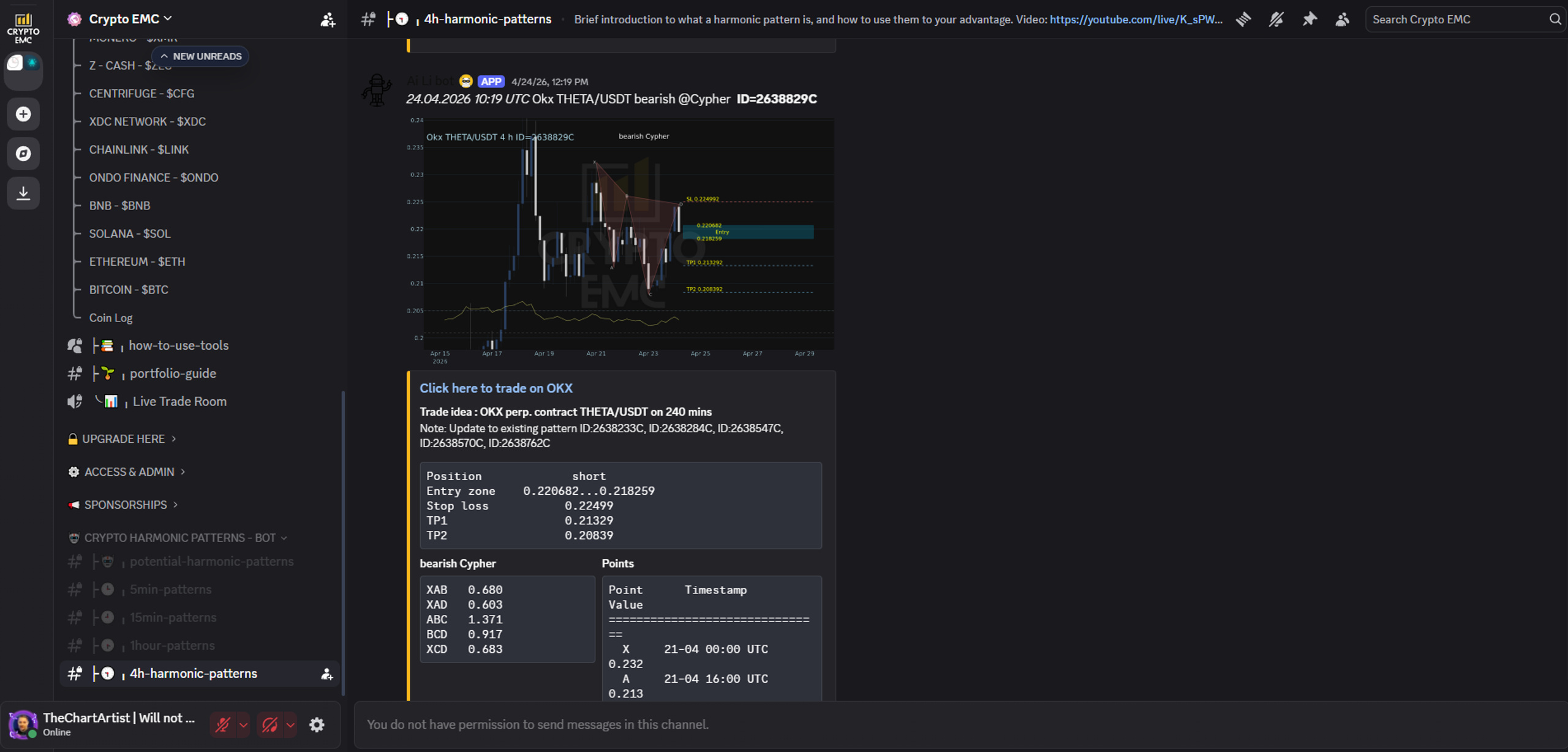Image resolution: width=1568 pixels, height=752 pixels.
Task: Open User Settings gear icon
Action: [317, 724]
